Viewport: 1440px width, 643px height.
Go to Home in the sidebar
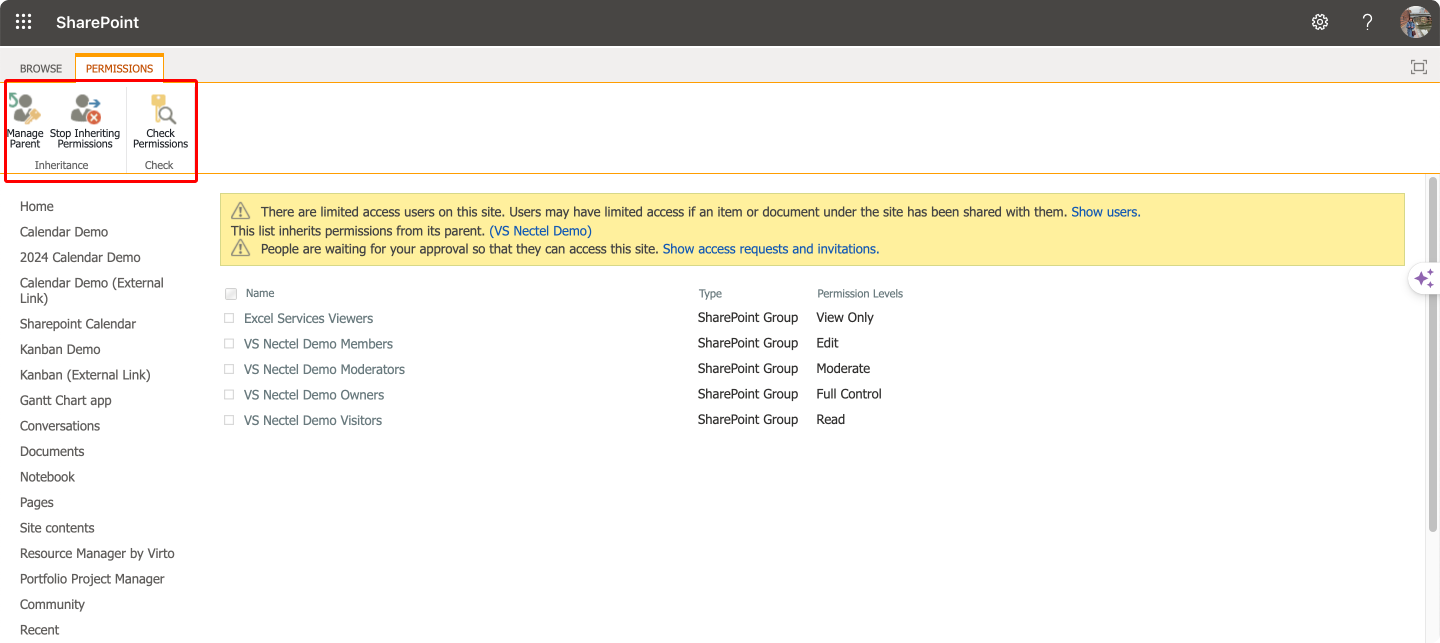pos(37,206)
